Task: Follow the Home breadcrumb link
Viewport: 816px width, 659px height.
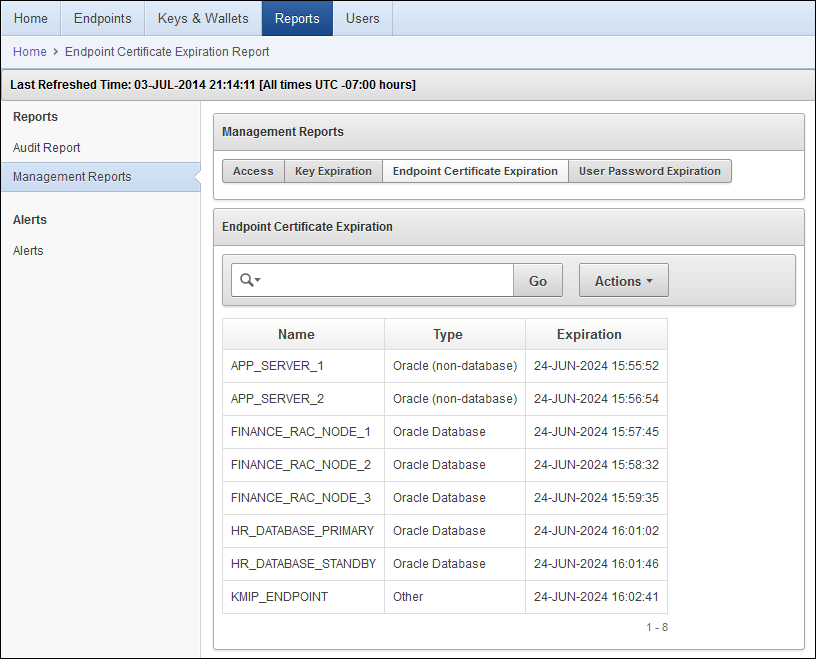Action: (30, 52)
